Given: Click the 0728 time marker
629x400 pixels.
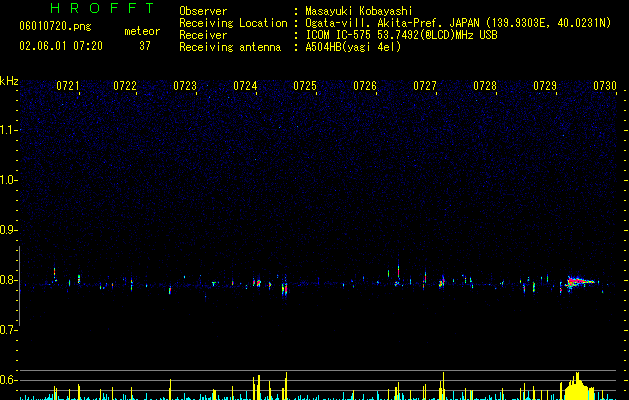Looking at the screenshot, I should pyautogui.click(x=485, y=86).
